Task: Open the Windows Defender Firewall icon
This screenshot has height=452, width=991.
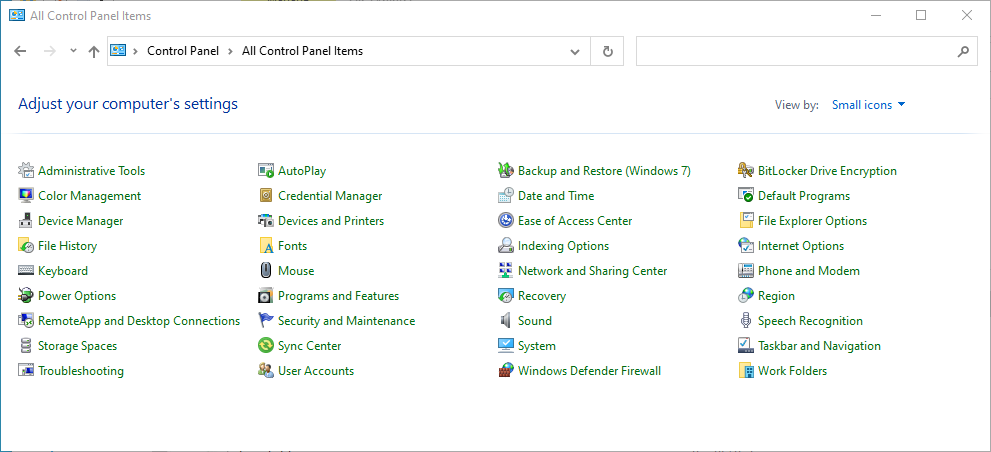Action: coord(506,371)
